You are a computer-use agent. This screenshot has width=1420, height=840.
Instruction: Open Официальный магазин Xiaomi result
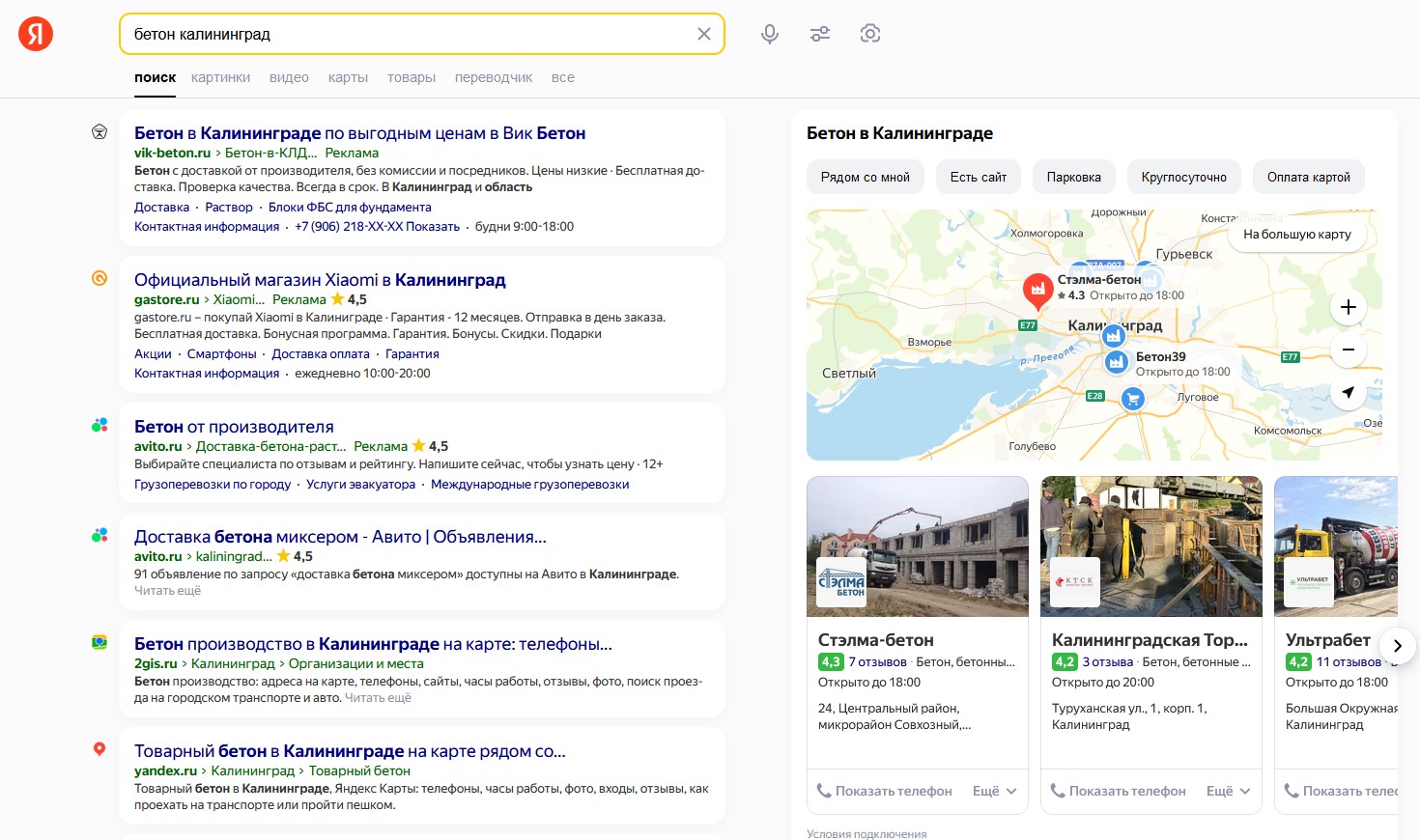click(320, 280)
